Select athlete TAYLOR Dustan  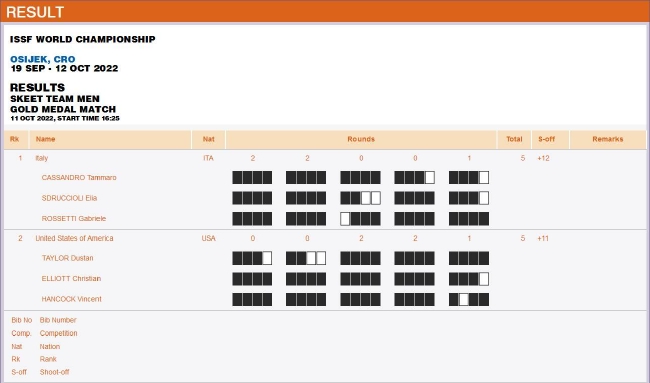pos(67,258)
